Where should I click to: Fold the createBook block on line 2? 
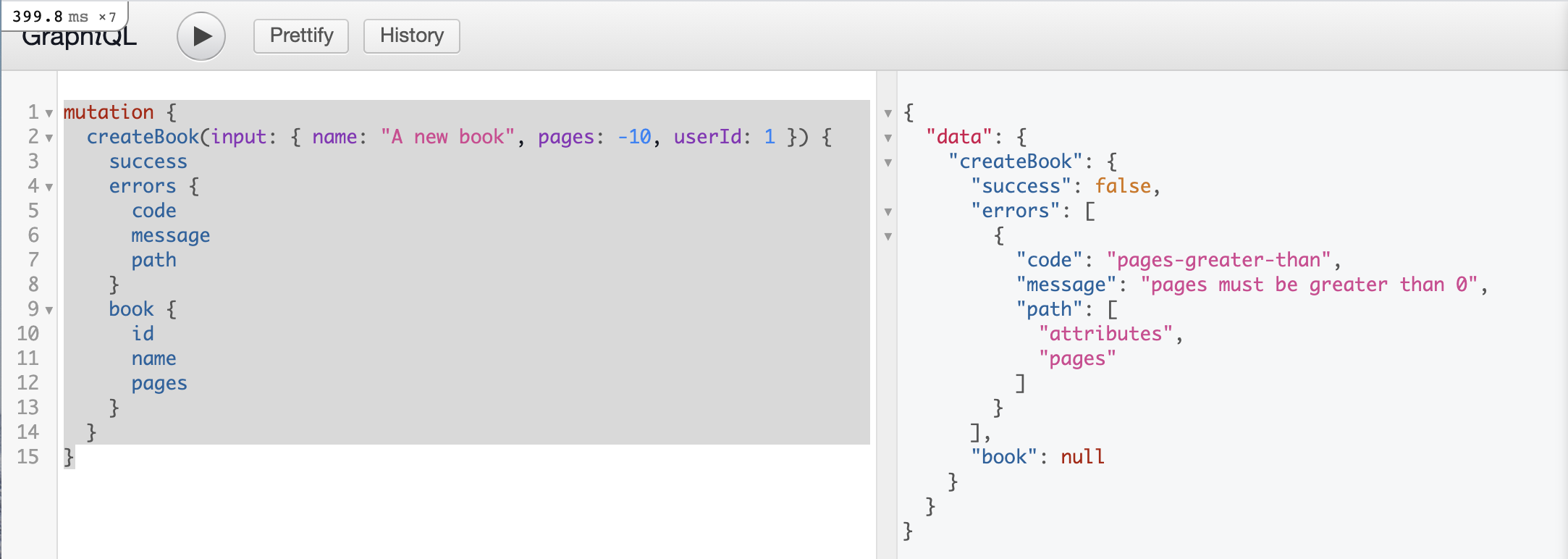tap(49, 138)
